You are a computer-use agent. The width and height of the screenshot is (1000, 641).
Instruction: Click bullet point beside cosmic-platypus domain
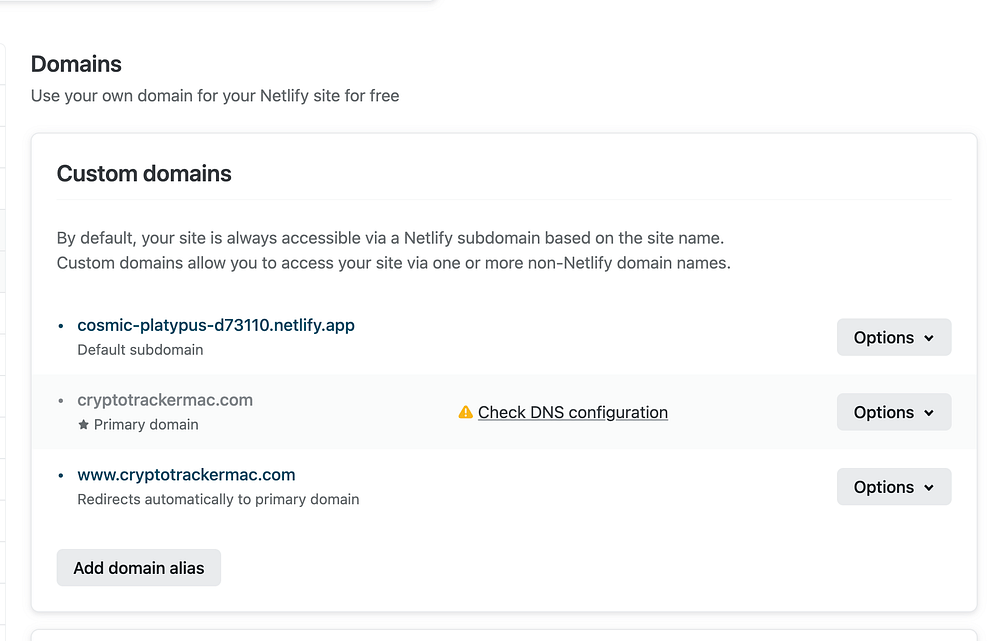point(62,326)
